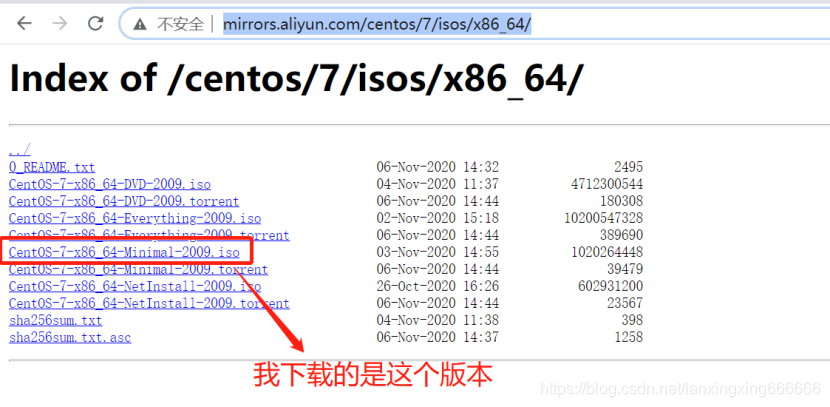The width and height of the screenshot is (830, 407).
Task: Download CentOS-7-x86_64-NetInstall-2009.iso
Action: click(135, 286)
